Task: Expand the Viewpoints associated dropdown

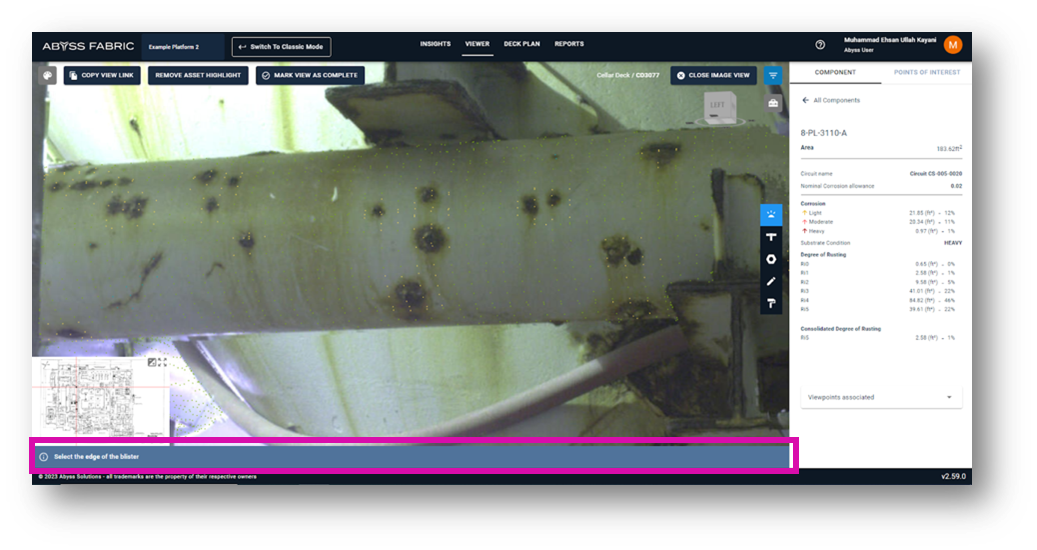Action: pyautogui.click(x=880, y=397)
